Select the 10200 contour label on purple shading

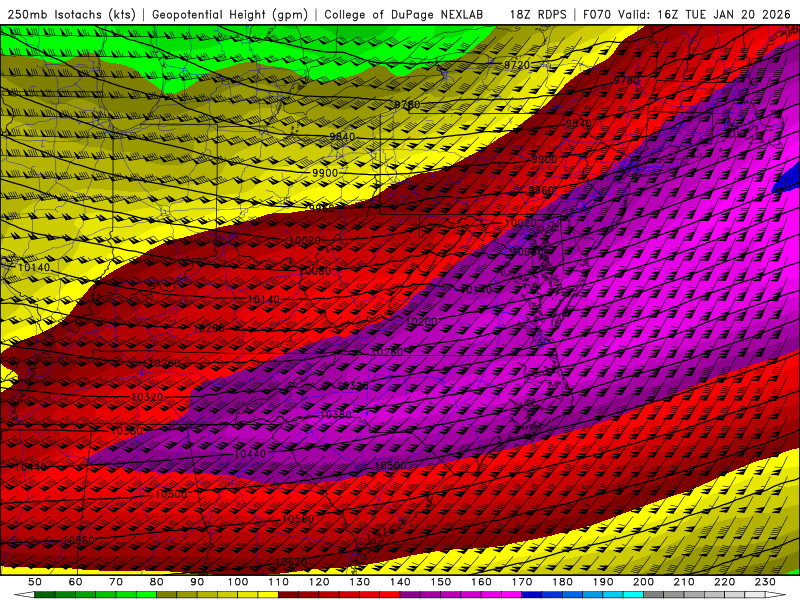pos(421,322)
